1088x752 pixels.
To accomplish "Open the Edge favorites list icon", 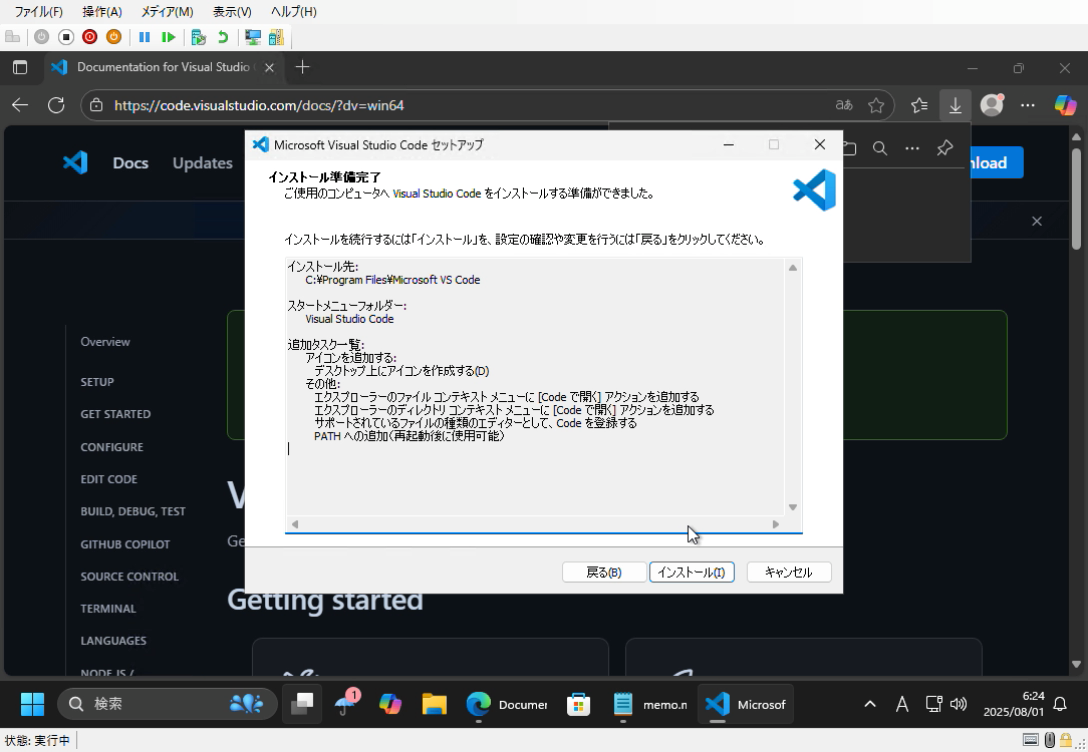I will tap(919, 105).
